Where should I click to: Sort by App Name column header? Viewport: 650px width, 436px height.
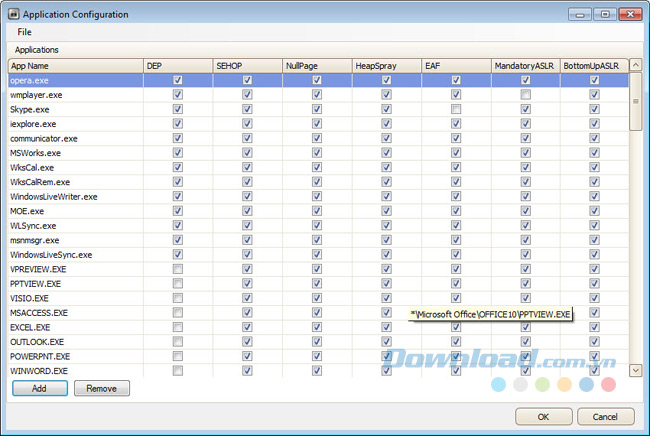[x=75, y=66]
